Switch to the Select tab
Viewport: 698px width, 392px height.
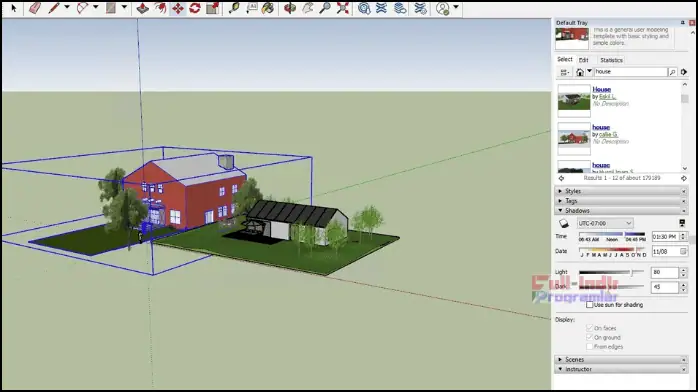pyautogui.click(x=564, y=59)
